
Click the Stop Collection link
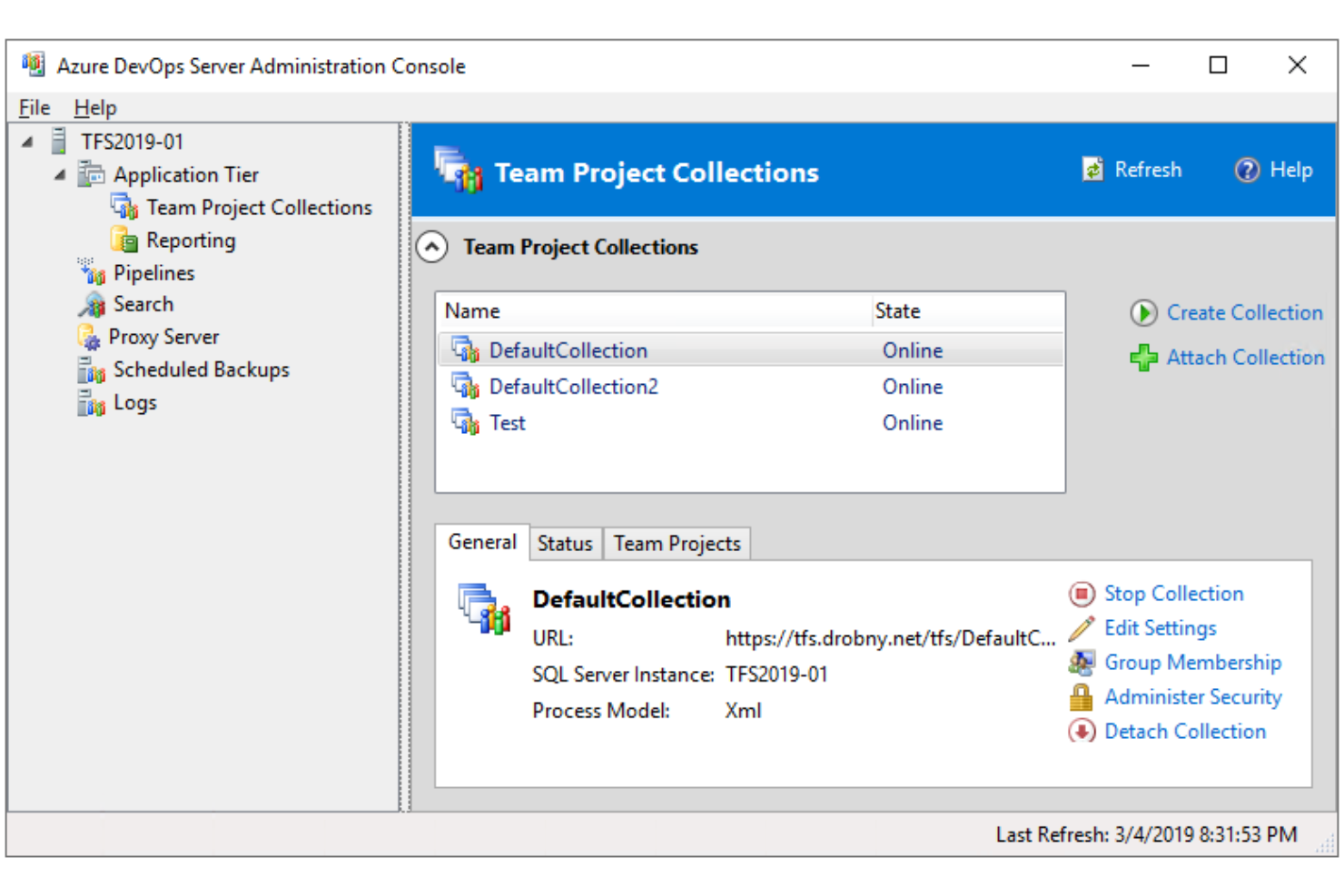point(1174,594)
